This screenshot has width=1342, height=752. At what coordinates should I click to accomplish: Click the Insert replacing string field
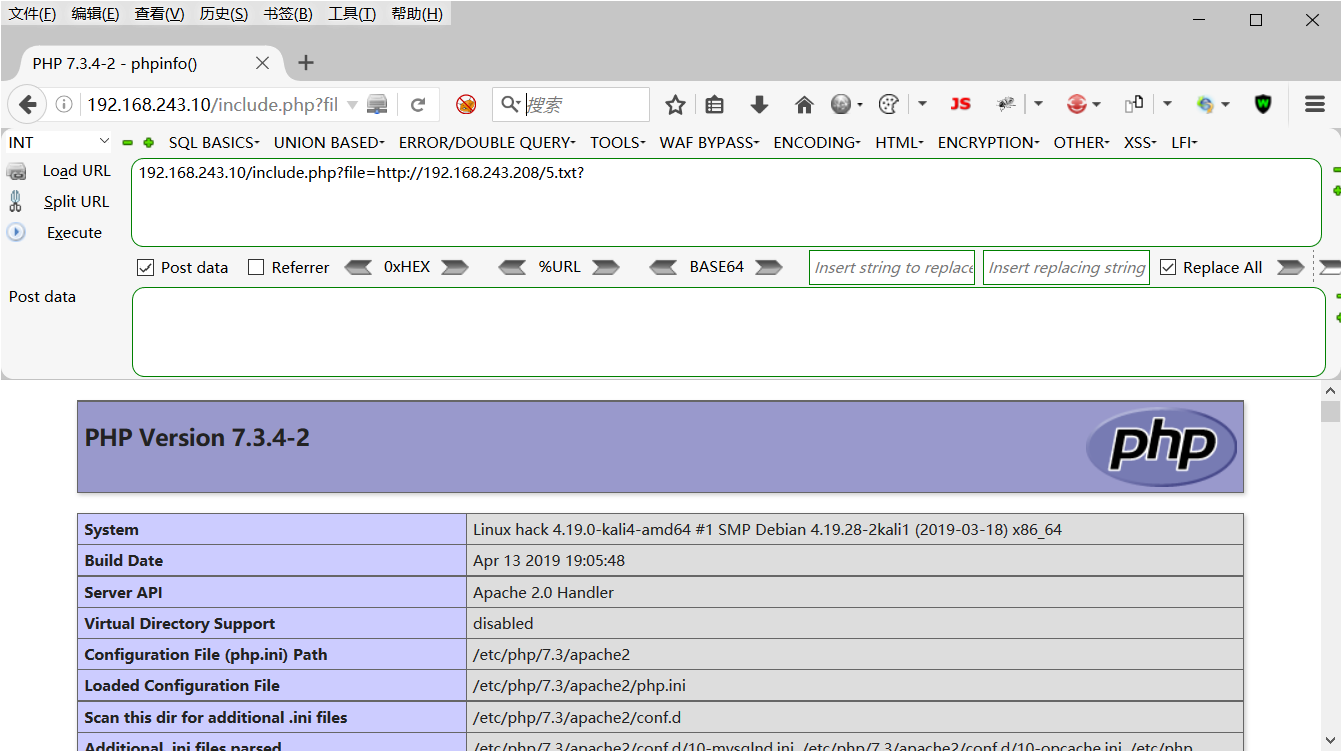pos(1066,267)
